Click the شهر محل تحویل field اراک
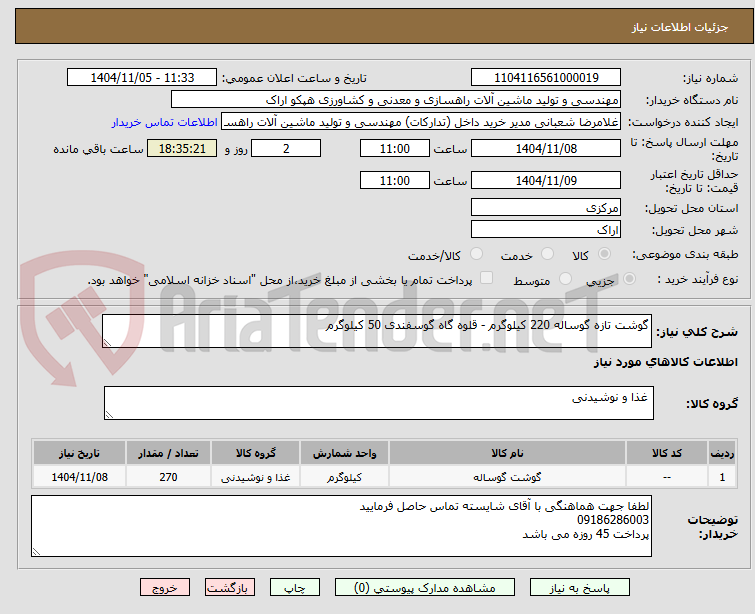 coord(546,230)
